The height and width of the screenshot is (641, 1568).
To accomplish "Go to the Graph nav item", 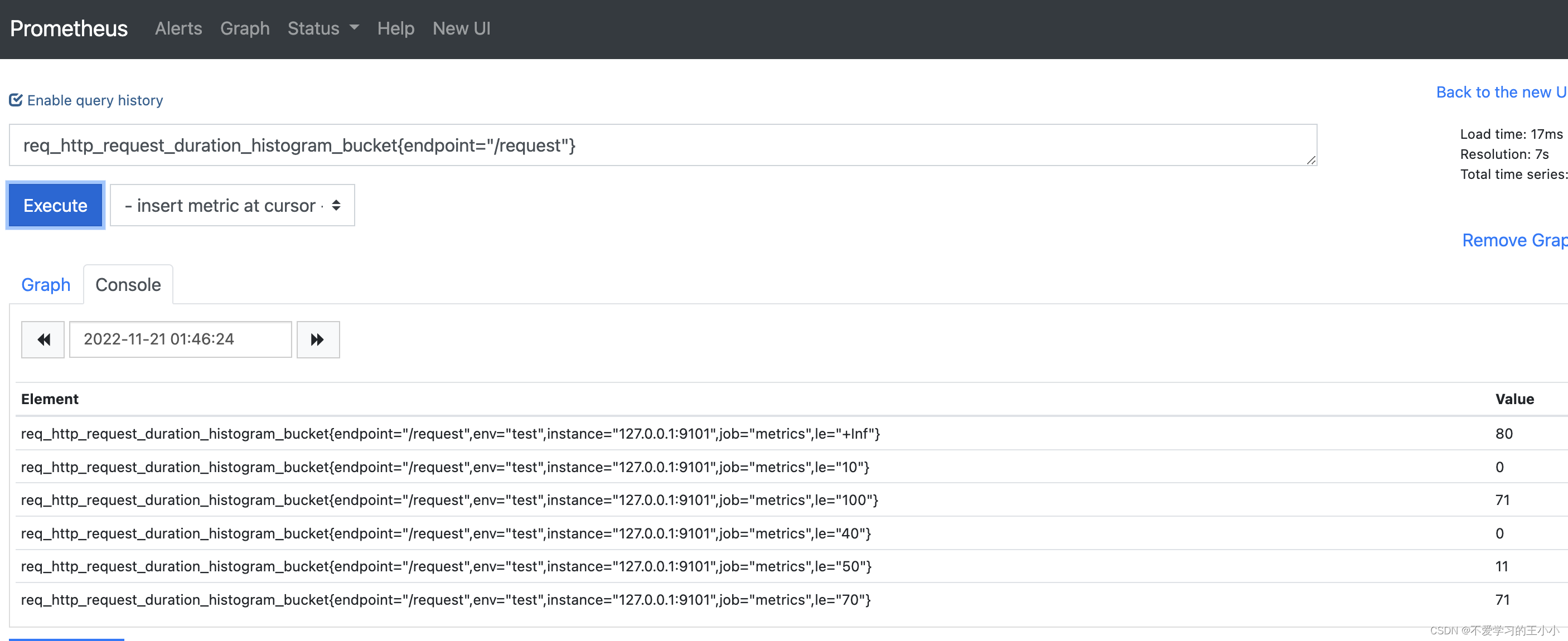I will (x=245, y=28).
